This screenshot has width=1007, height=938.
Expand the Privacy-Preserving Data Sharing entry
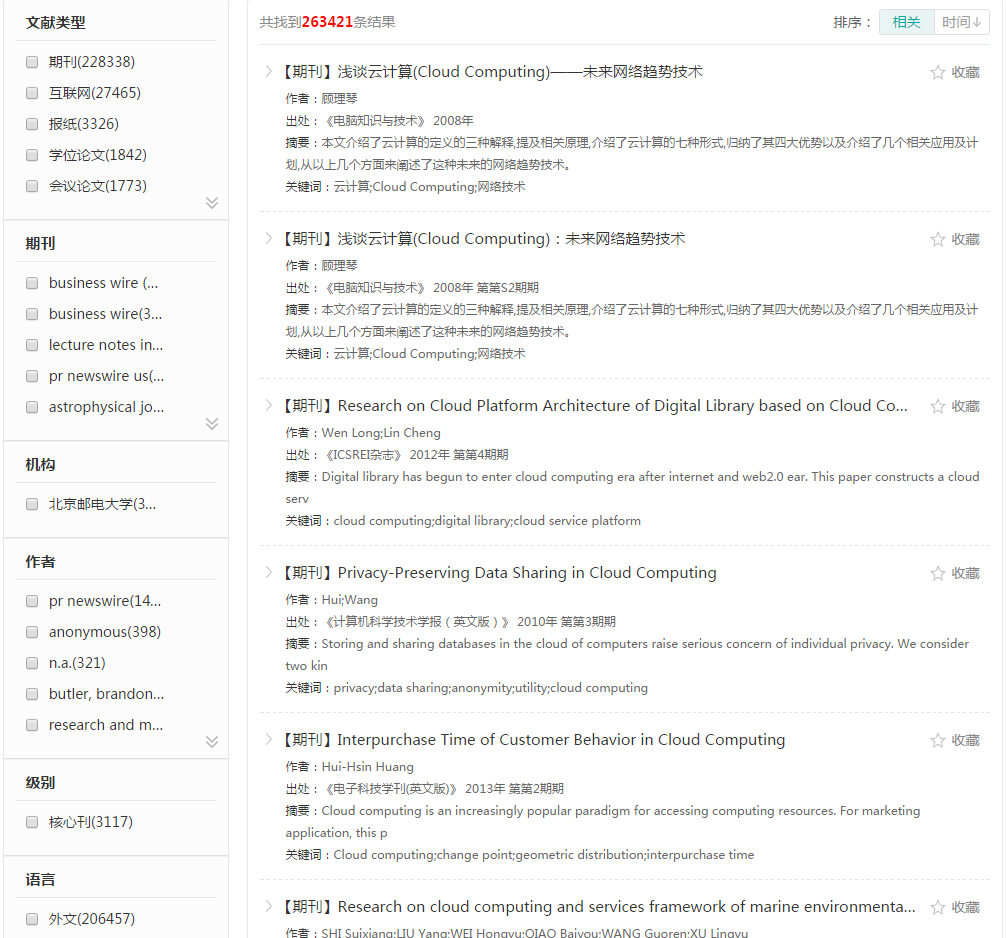tap(268, 572)
